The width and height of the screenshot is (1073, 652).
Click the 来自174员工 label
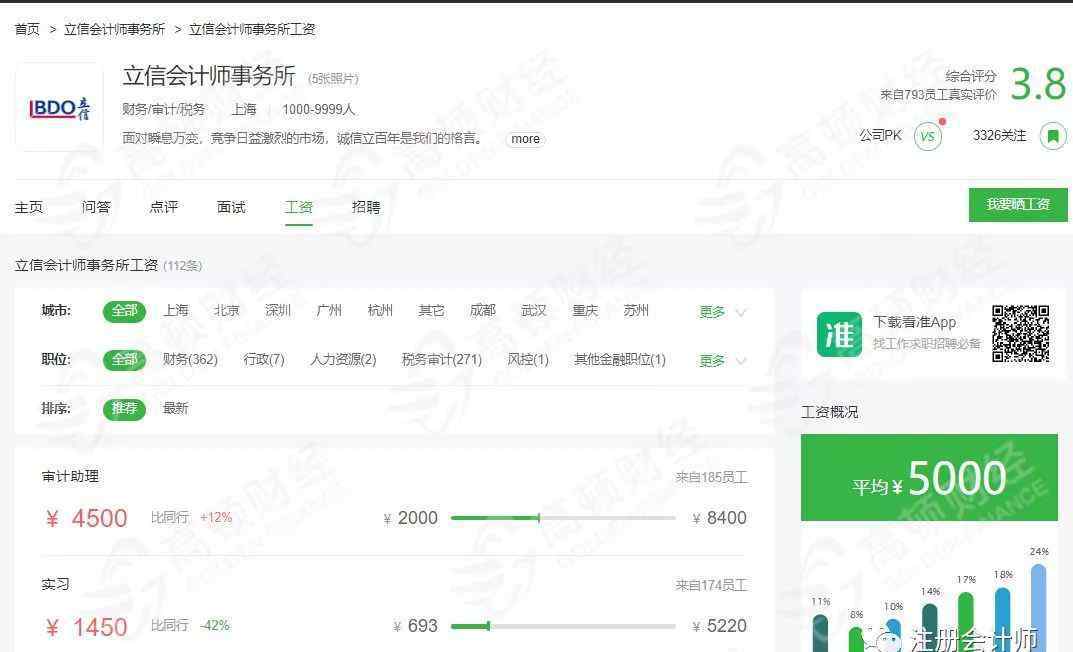click(x=712, y=585)
